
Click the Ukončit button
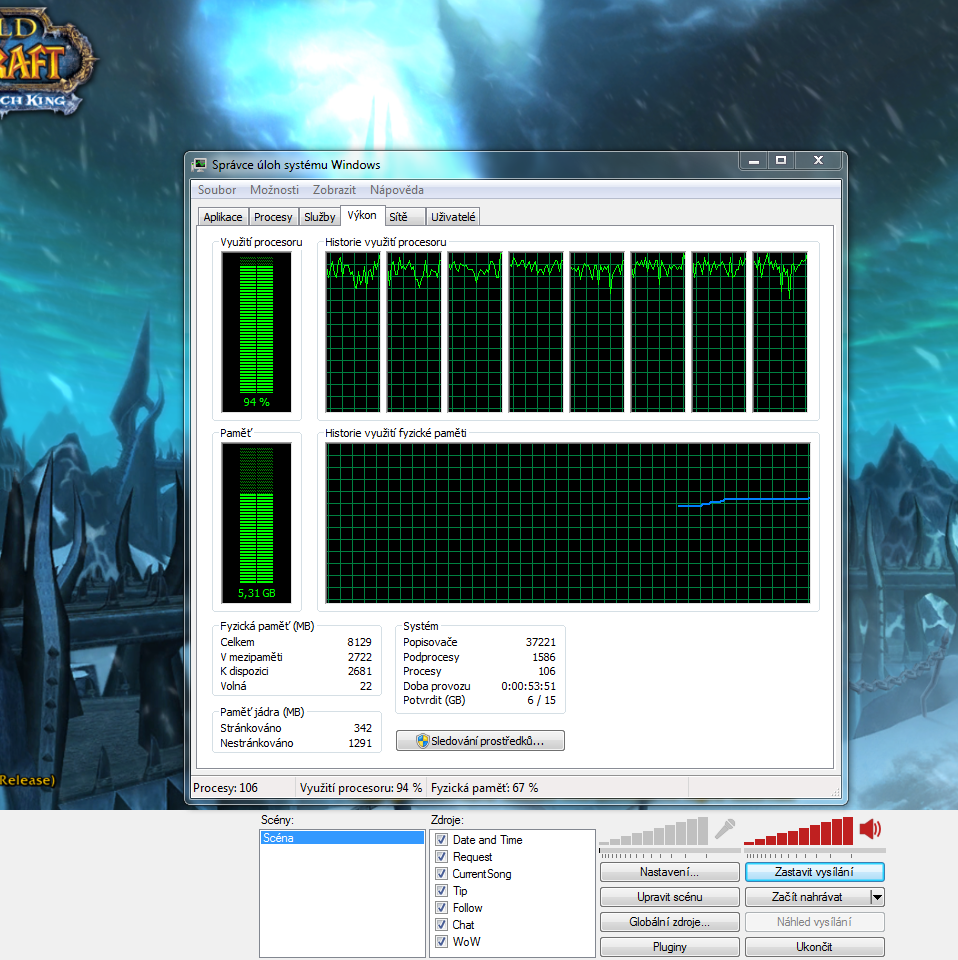pos(815,947)
